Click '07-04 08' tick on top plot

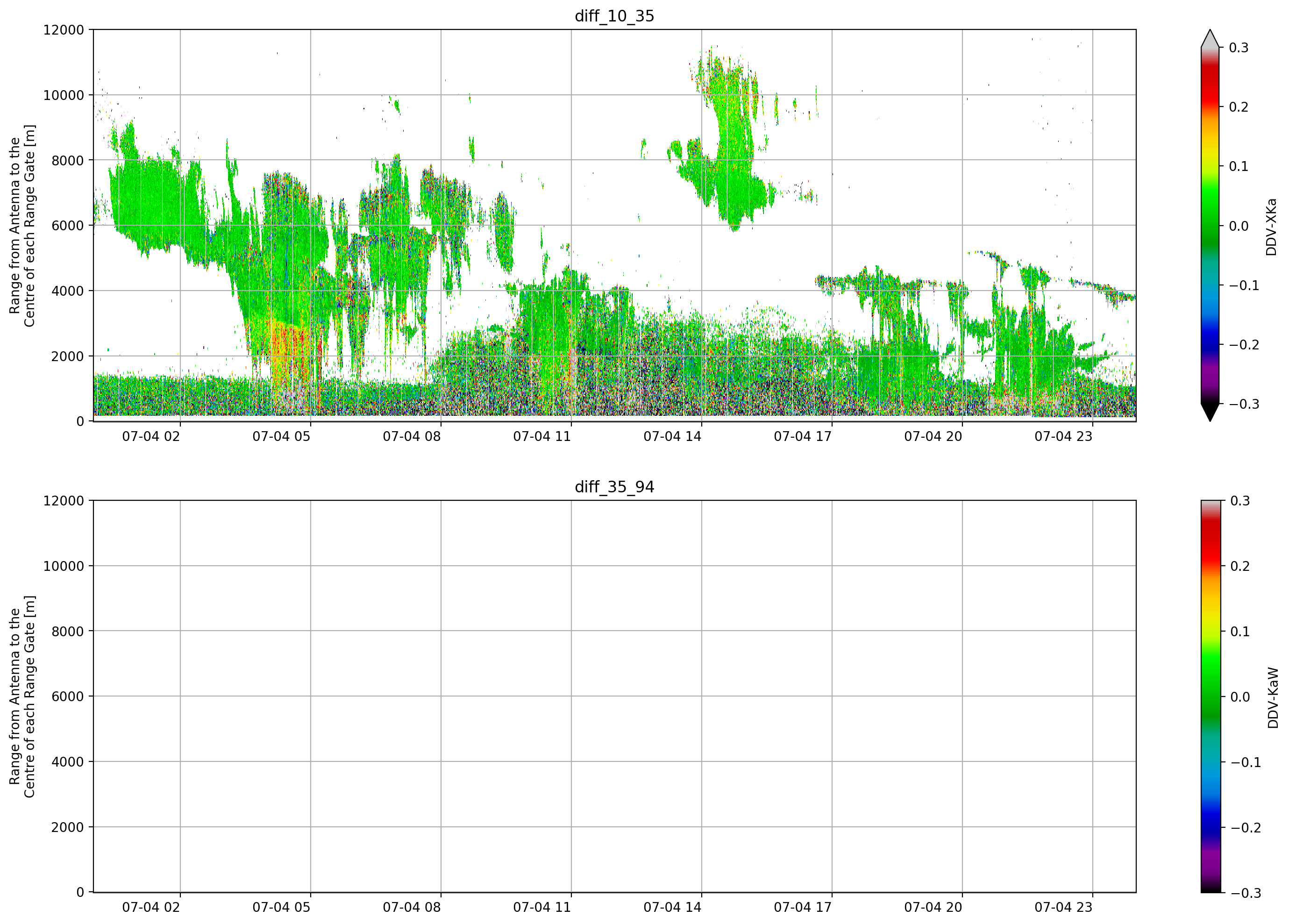pos(412,436)
